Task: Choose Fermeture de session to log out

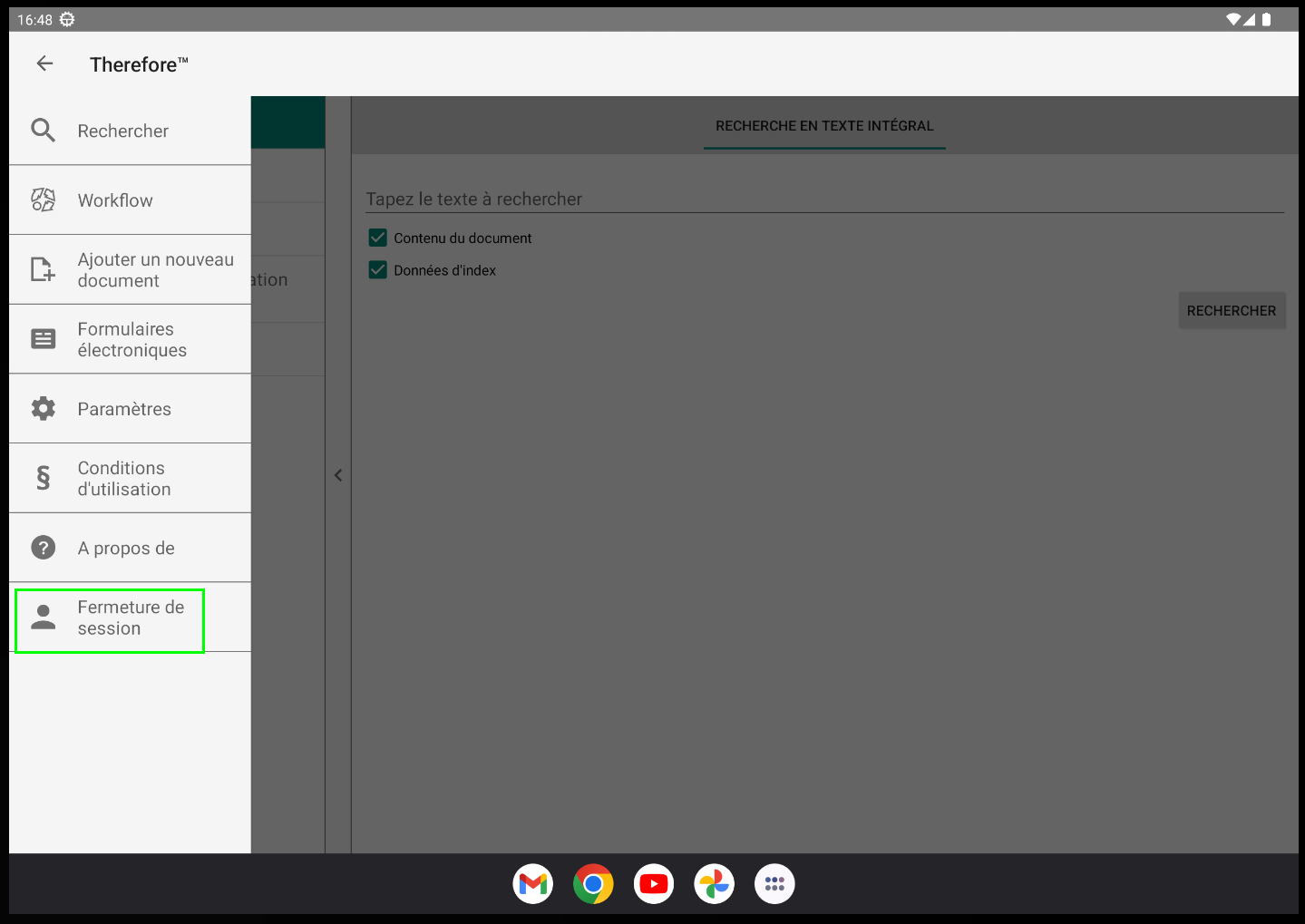Action: (130, 618)
